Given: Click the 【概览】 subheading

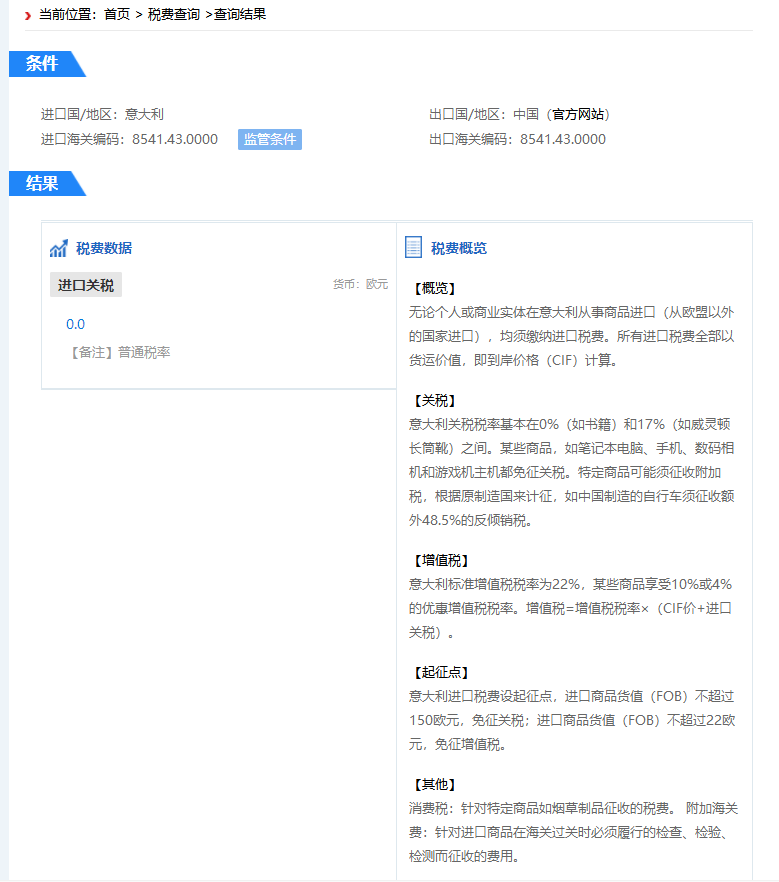Looking at the screenshot, I should click(435, 289).
